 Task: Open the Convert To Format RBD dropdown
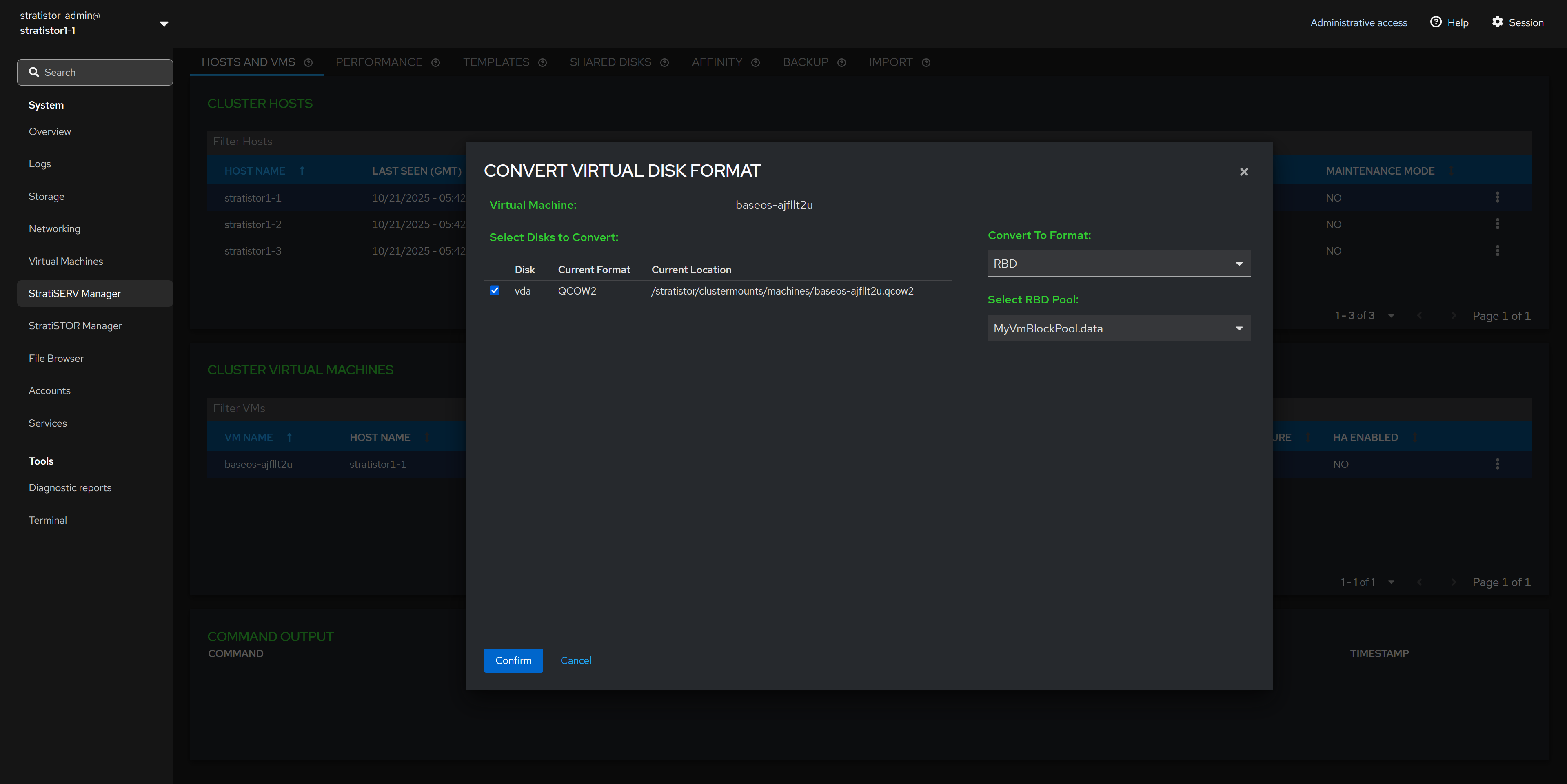(x=1118, y=264)
